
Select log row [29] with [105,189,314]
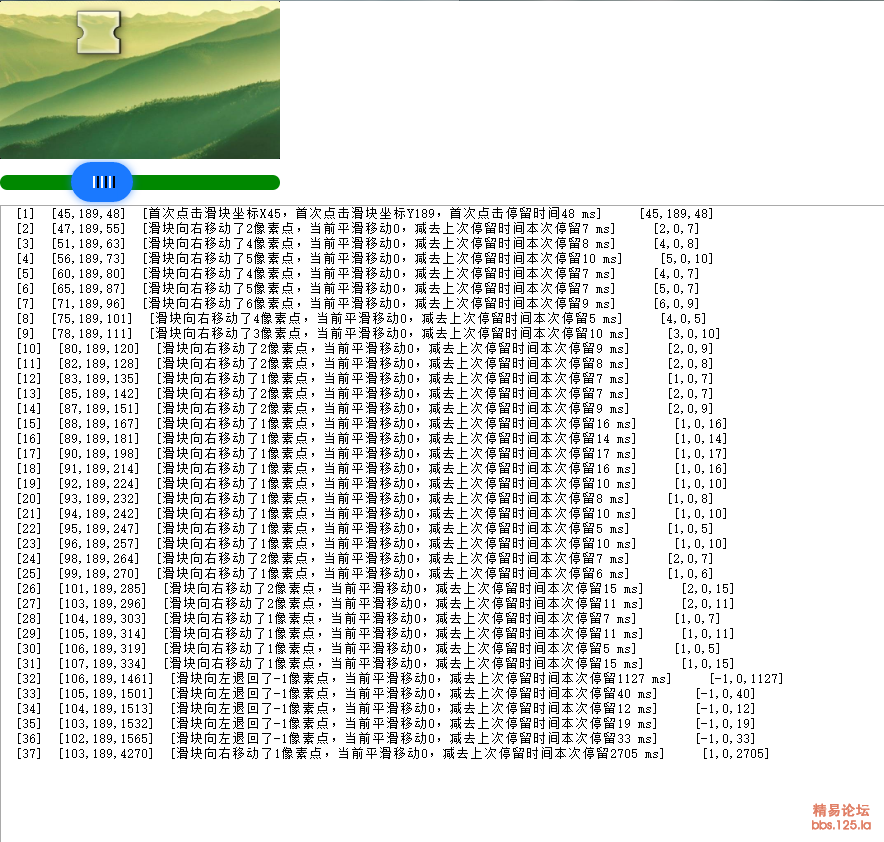[375, 633]
